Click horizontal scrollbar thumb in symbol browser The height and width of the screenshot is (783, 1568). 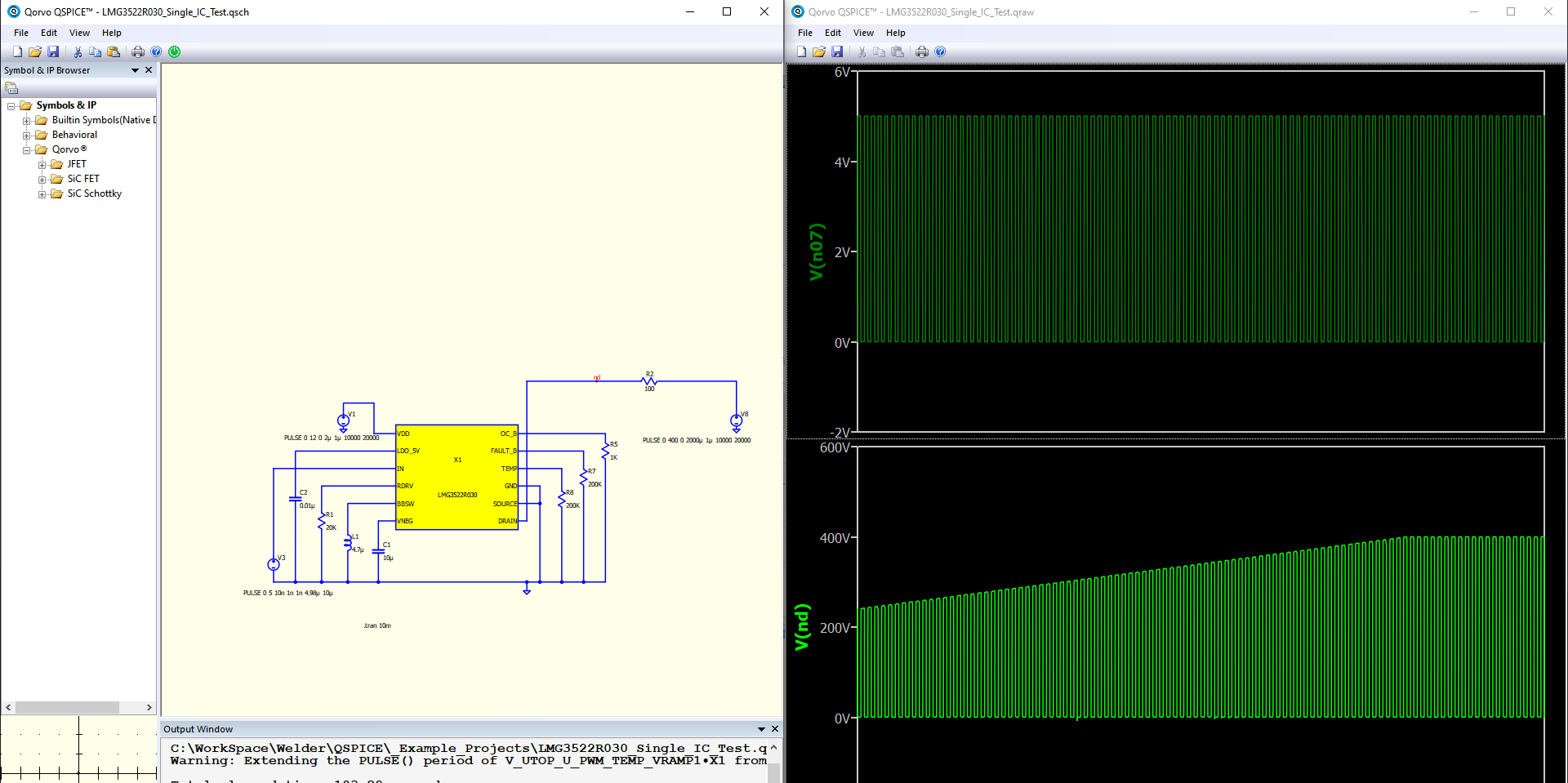tap(67, 707)
